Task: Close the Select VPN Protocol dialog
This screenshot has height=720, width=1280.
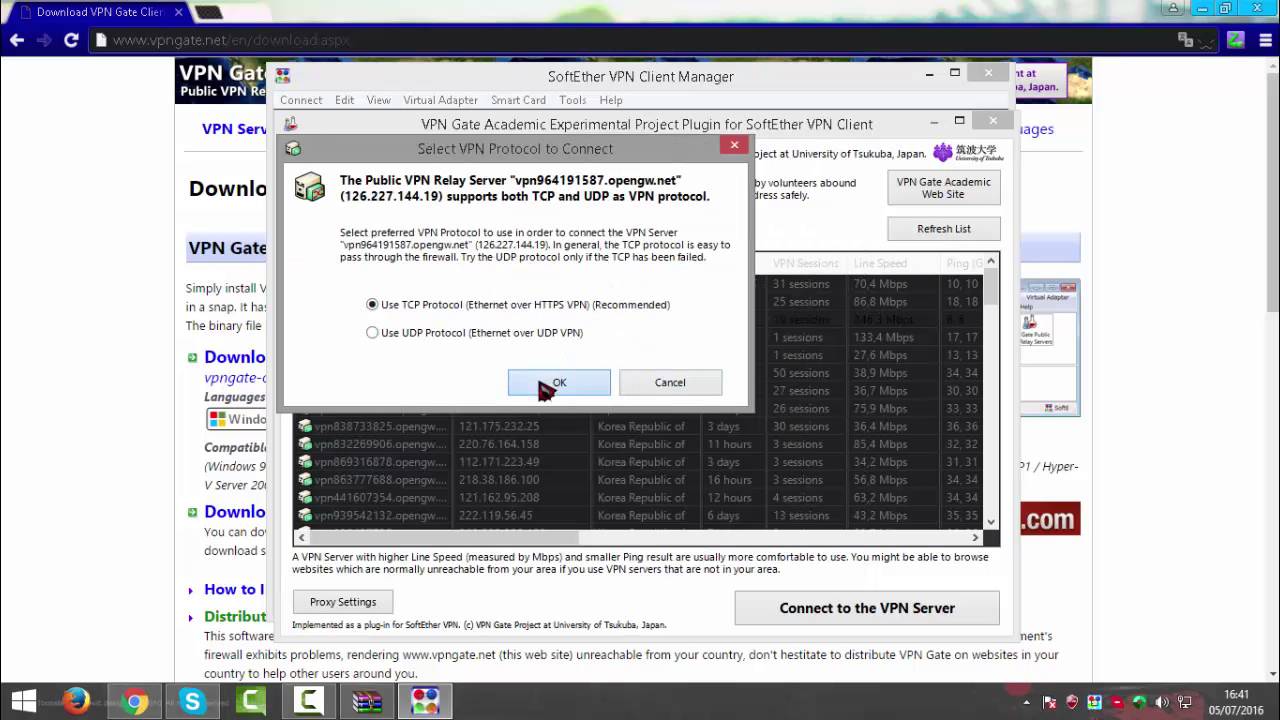Action: coord(734,145)
